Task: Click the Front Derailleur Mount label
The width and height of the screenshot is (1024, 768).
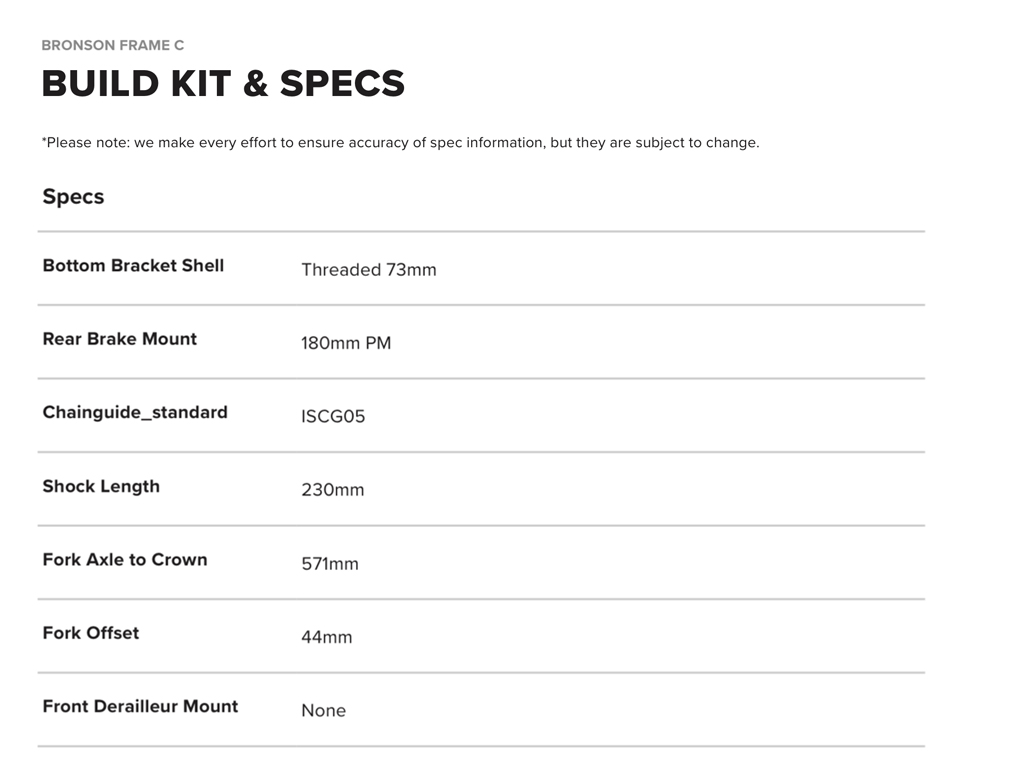Action: coord(140,706)
